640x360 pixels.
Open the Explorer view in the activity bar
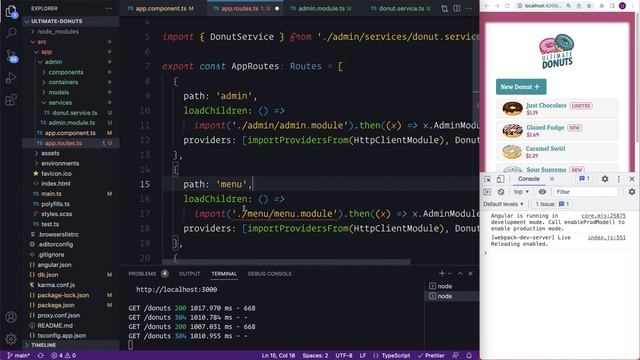[11, 11]
